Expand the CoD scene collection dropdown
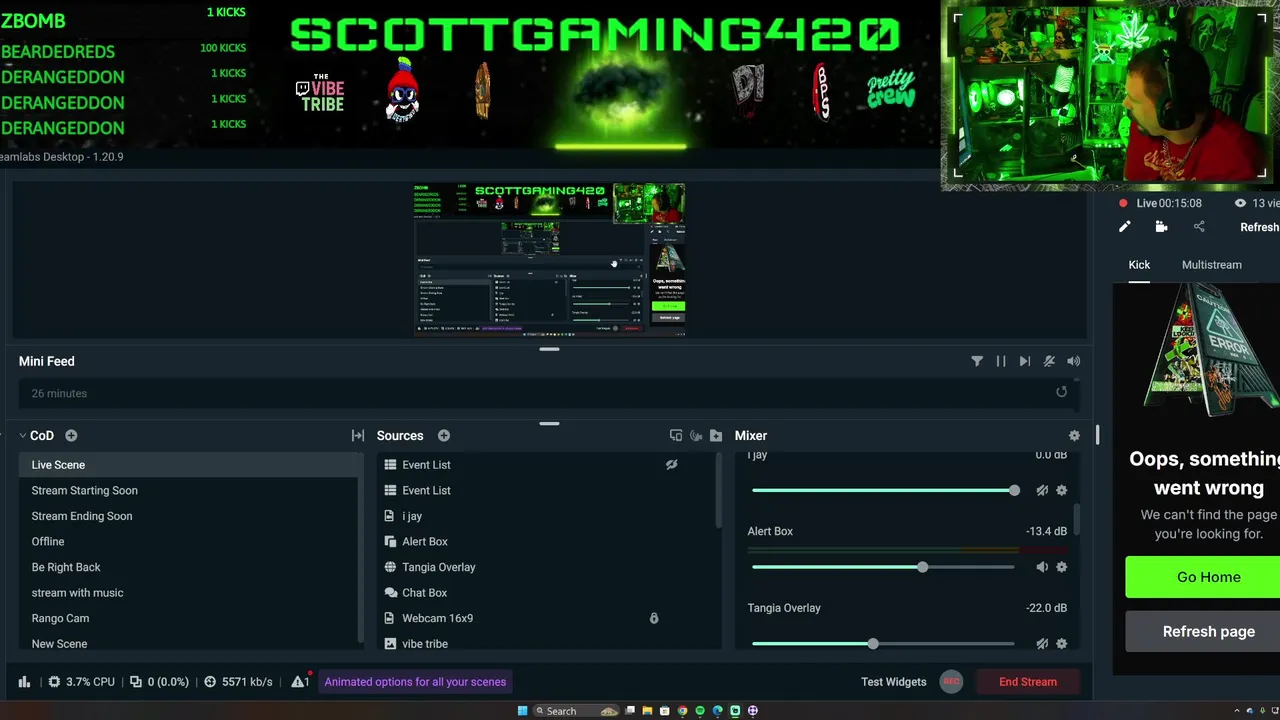The image size is (1280, 720). point(35,436)
